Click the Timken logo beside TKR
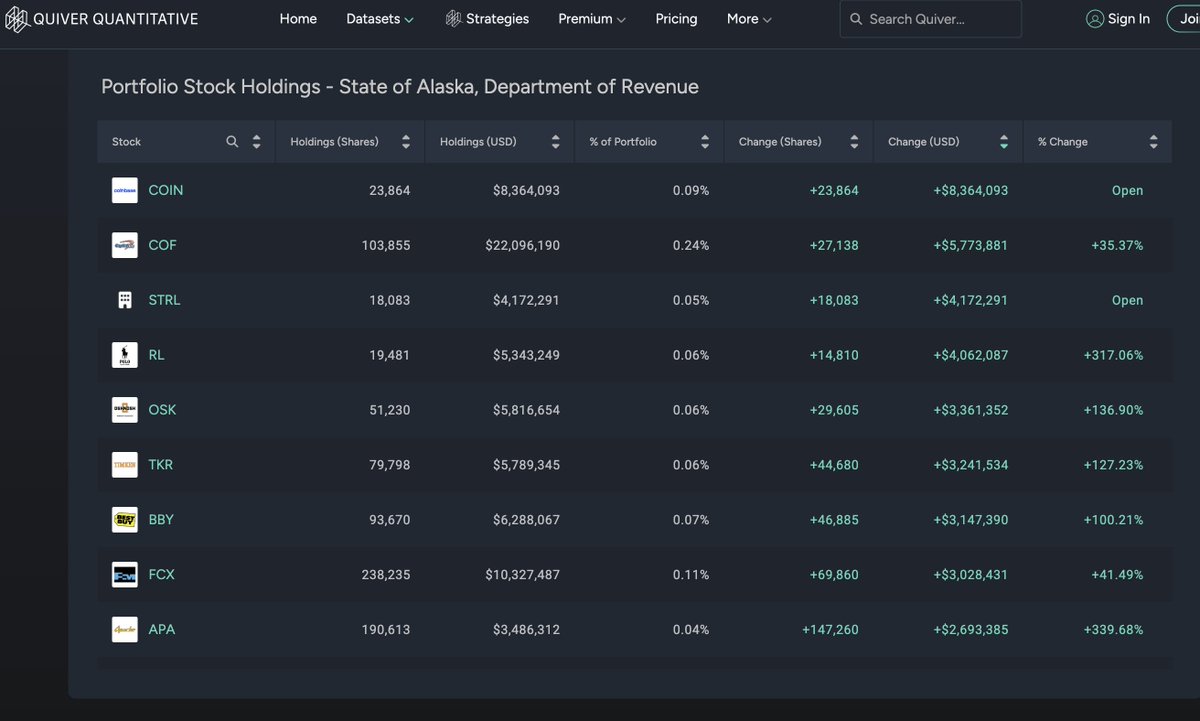Viewport: 1200px width, 721px height. (x=125, y=465)
